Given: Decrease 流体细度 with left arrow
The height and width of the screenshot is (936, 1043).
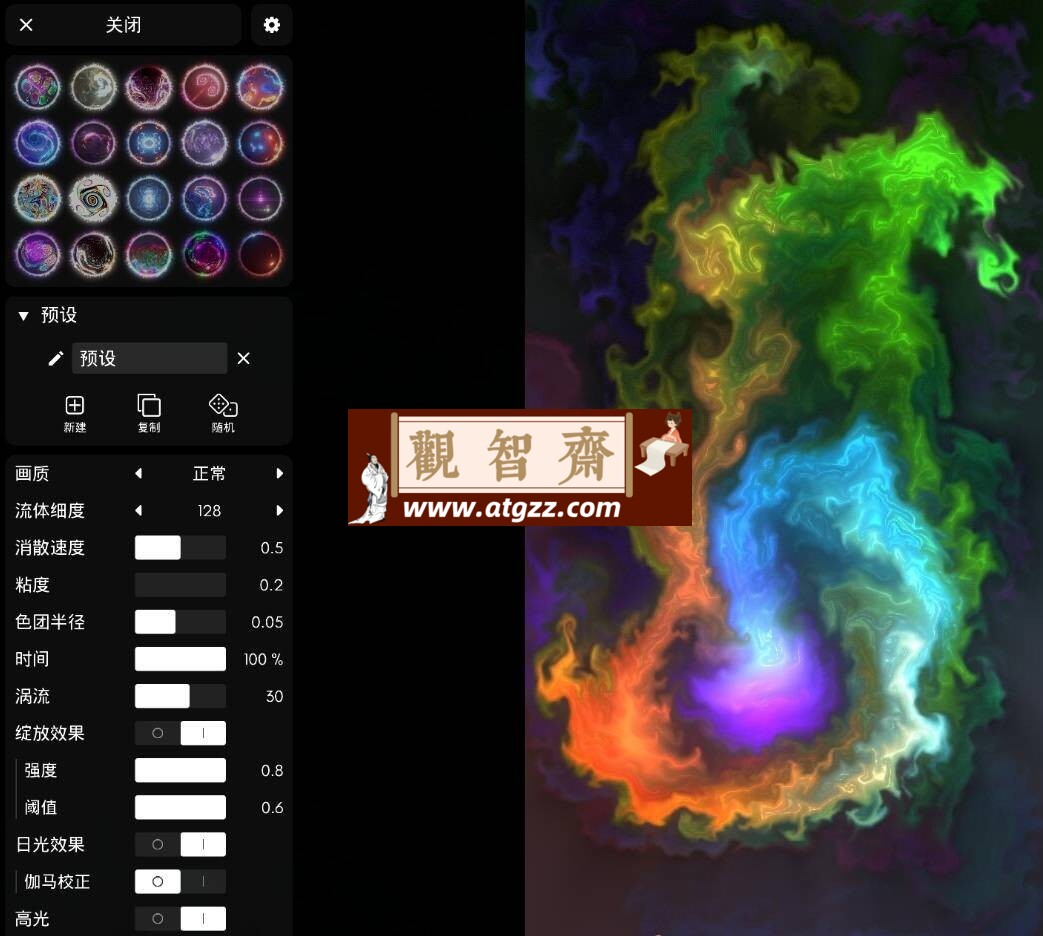Looking at the screenshot, I should coord(138,511).
